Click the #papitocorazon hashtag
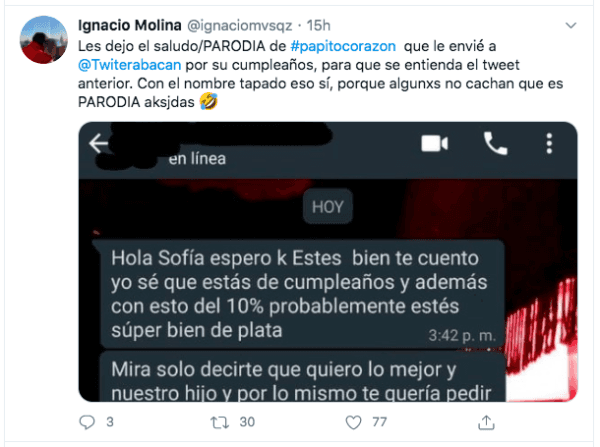 click(343, 46)
